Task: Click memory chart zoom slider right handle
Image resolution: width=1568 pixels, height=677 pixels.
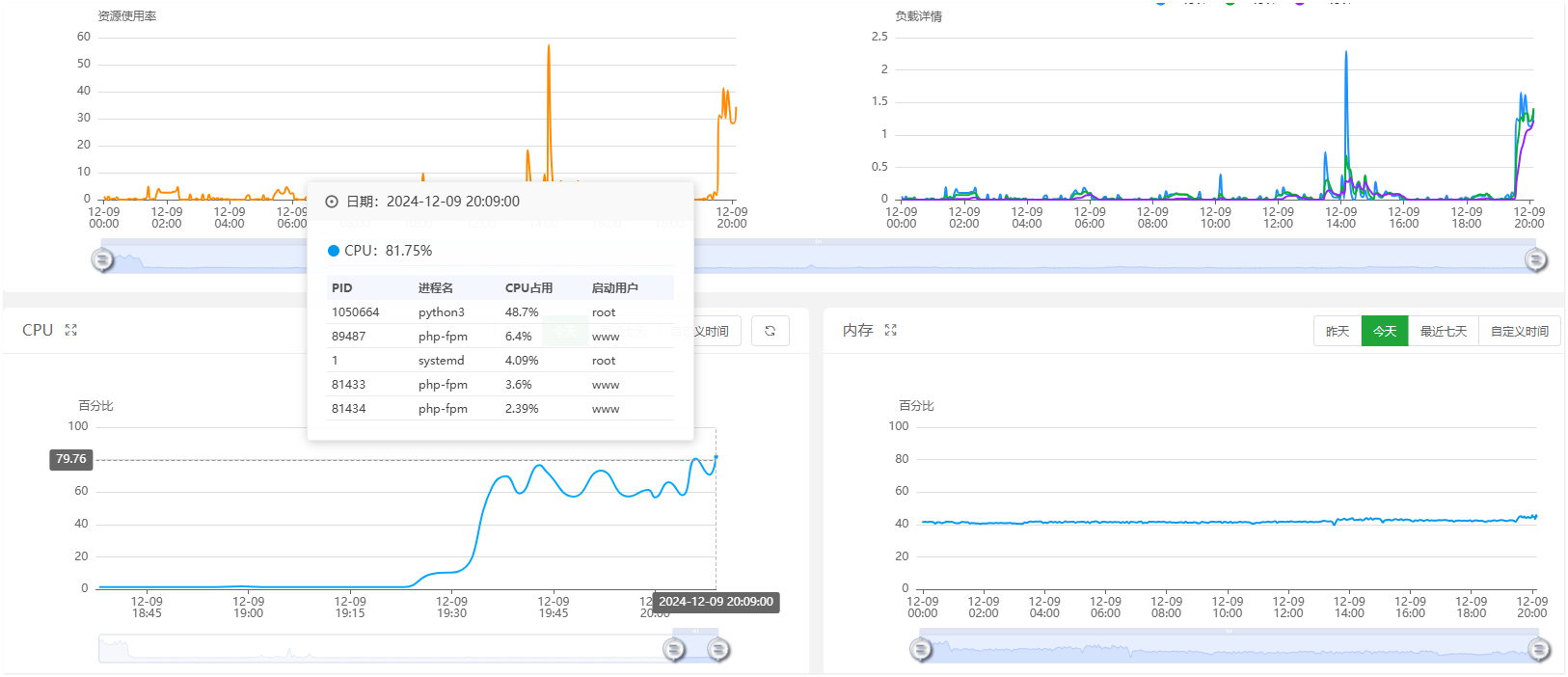Action: (x=1539, y=650)
